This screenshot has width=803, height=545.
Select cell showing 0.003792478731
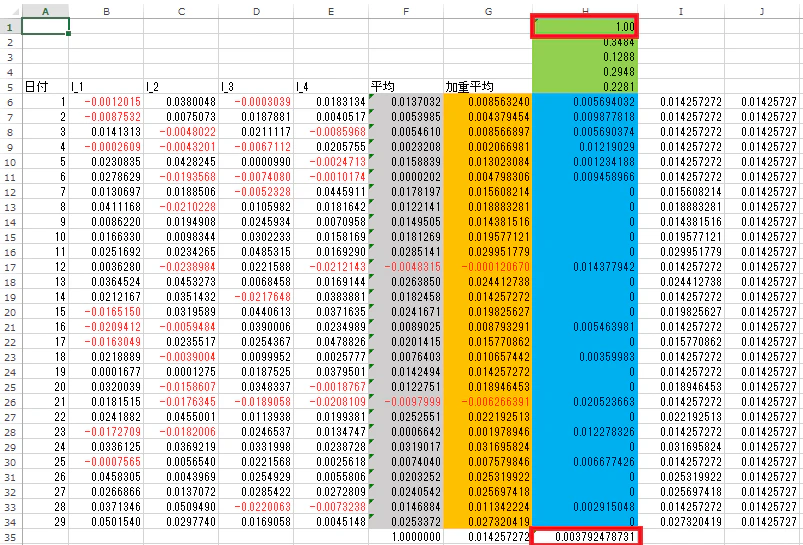[x=585, y=537]
